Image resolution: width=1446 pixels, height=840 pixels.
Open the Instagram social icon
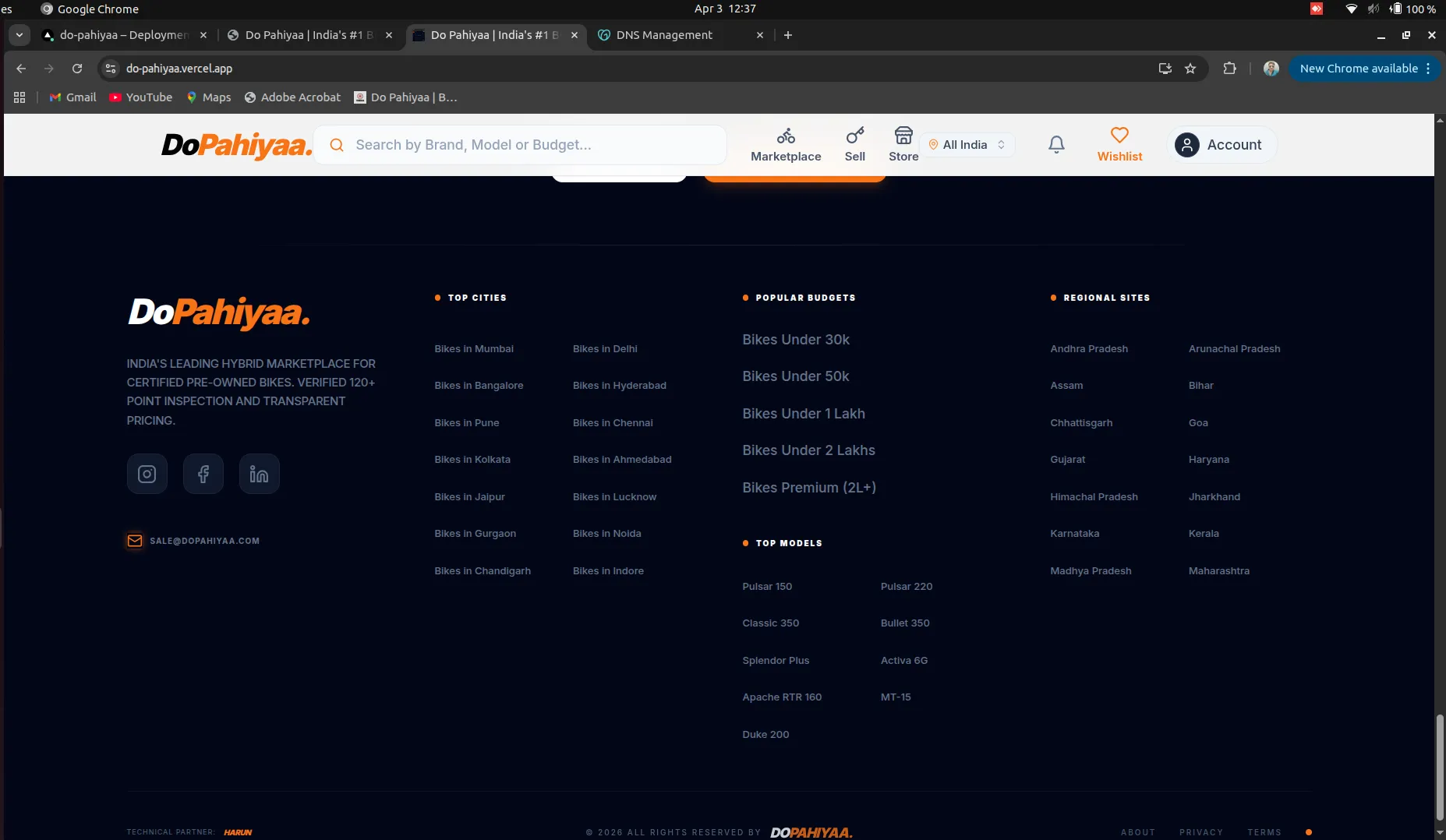pos(147,474)
